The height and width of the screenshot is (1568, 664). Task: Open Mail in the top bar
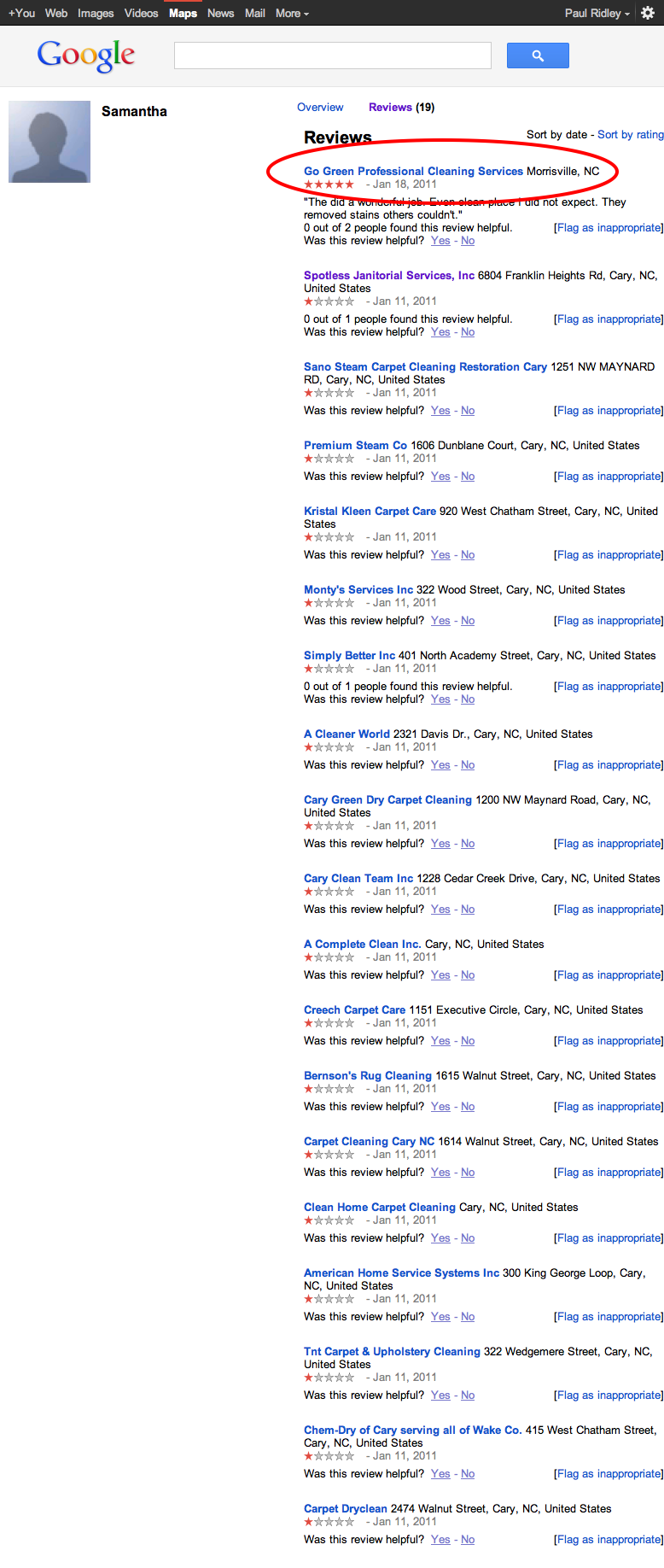coord(254,13)
